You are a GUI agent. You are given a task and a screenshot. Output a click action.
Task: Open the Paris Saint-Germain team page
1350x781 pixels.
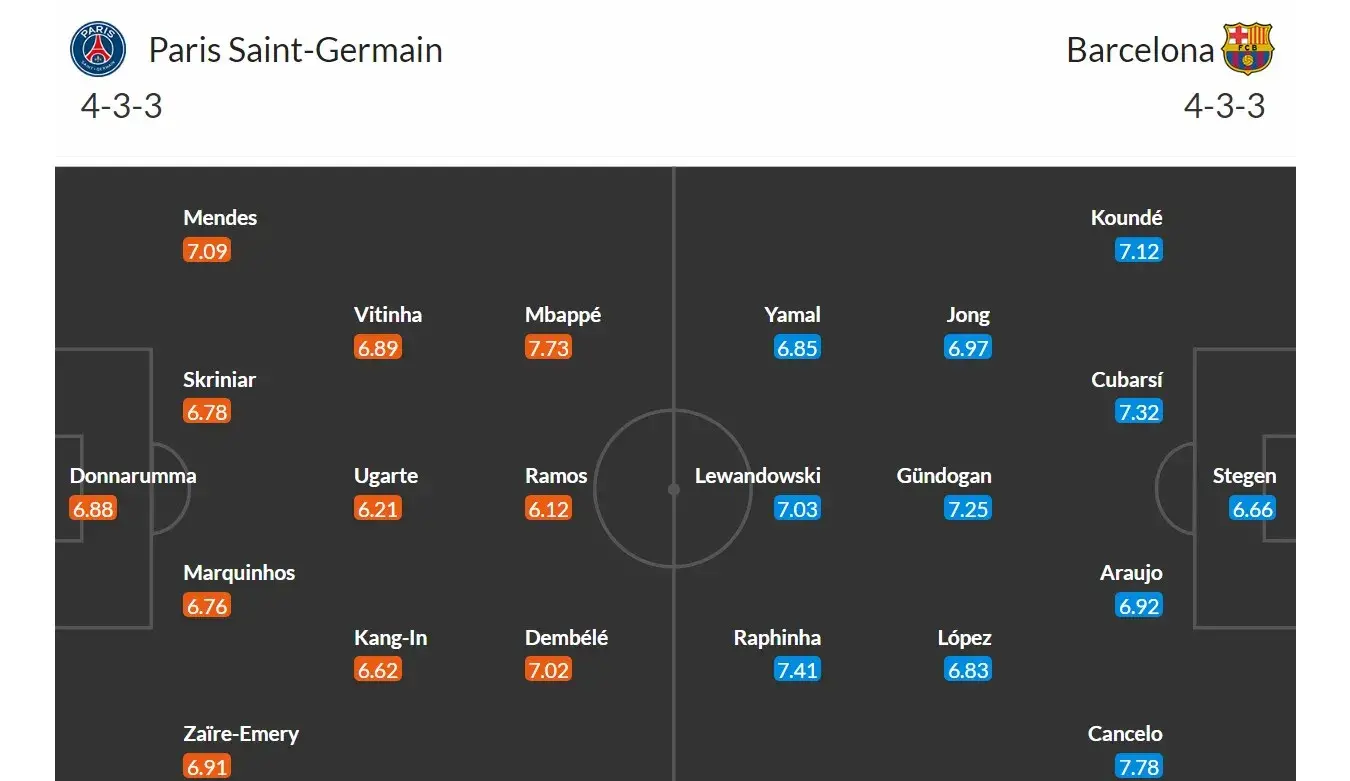(295, 50)
